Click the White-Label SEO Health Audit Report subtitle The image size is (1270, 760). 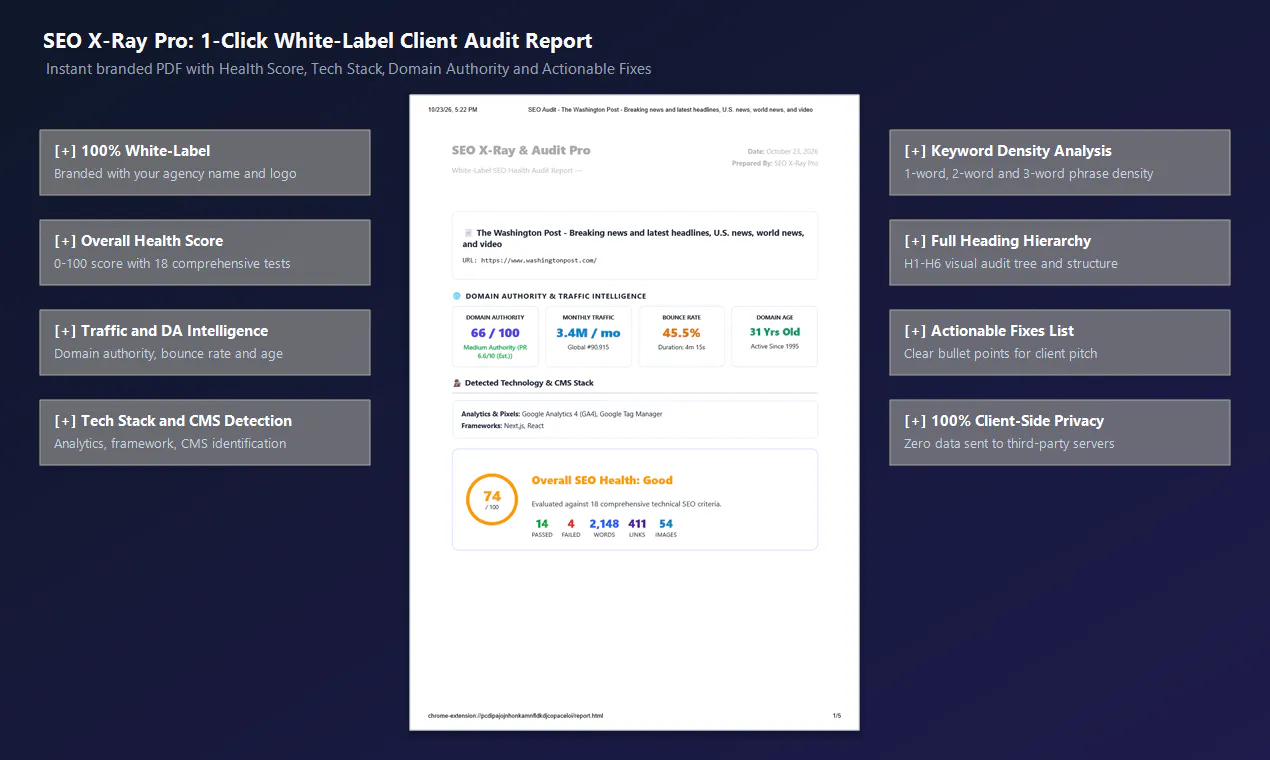click(517, 171)
